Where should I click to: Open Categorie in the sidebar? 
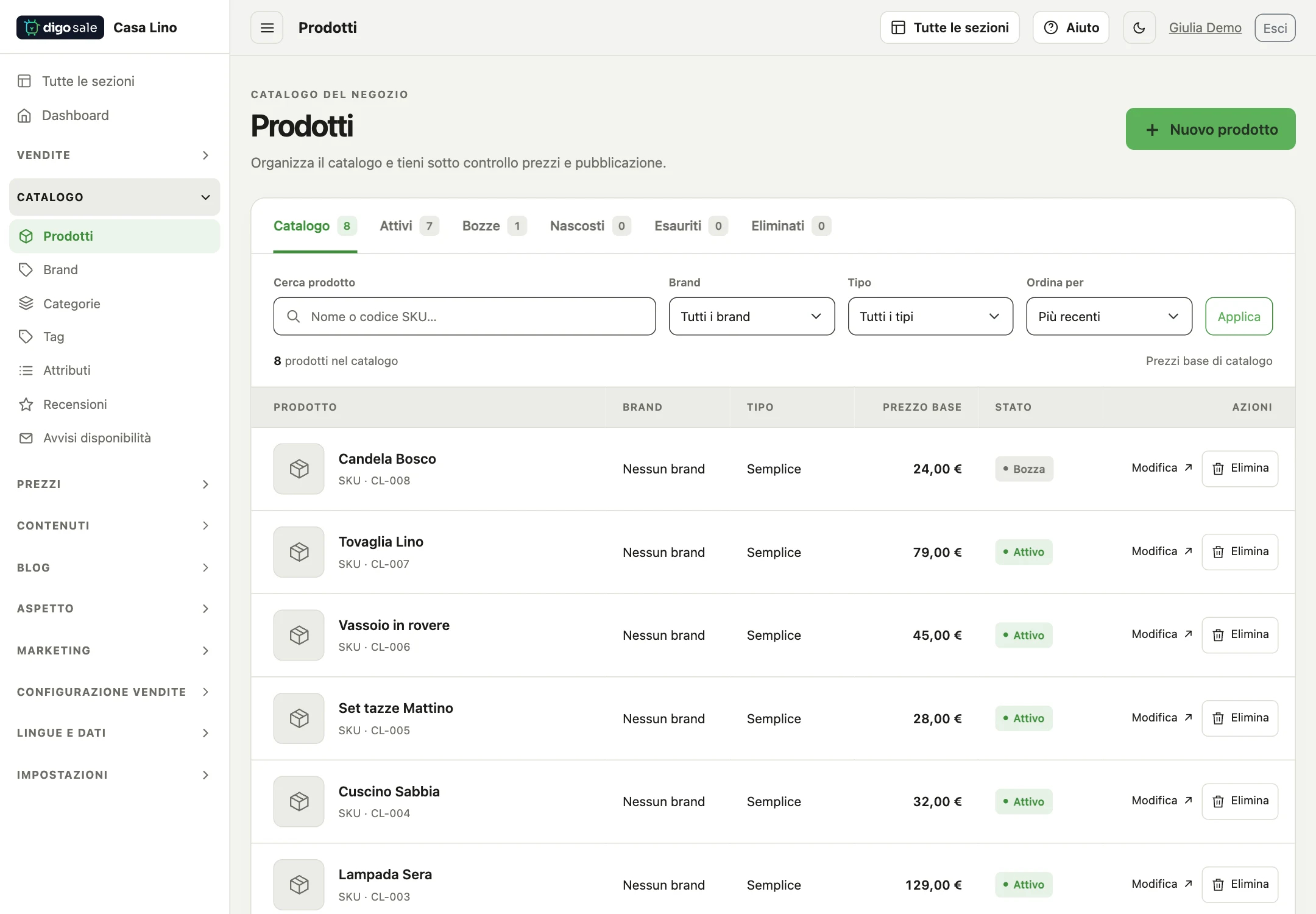[x=115, y=303]
